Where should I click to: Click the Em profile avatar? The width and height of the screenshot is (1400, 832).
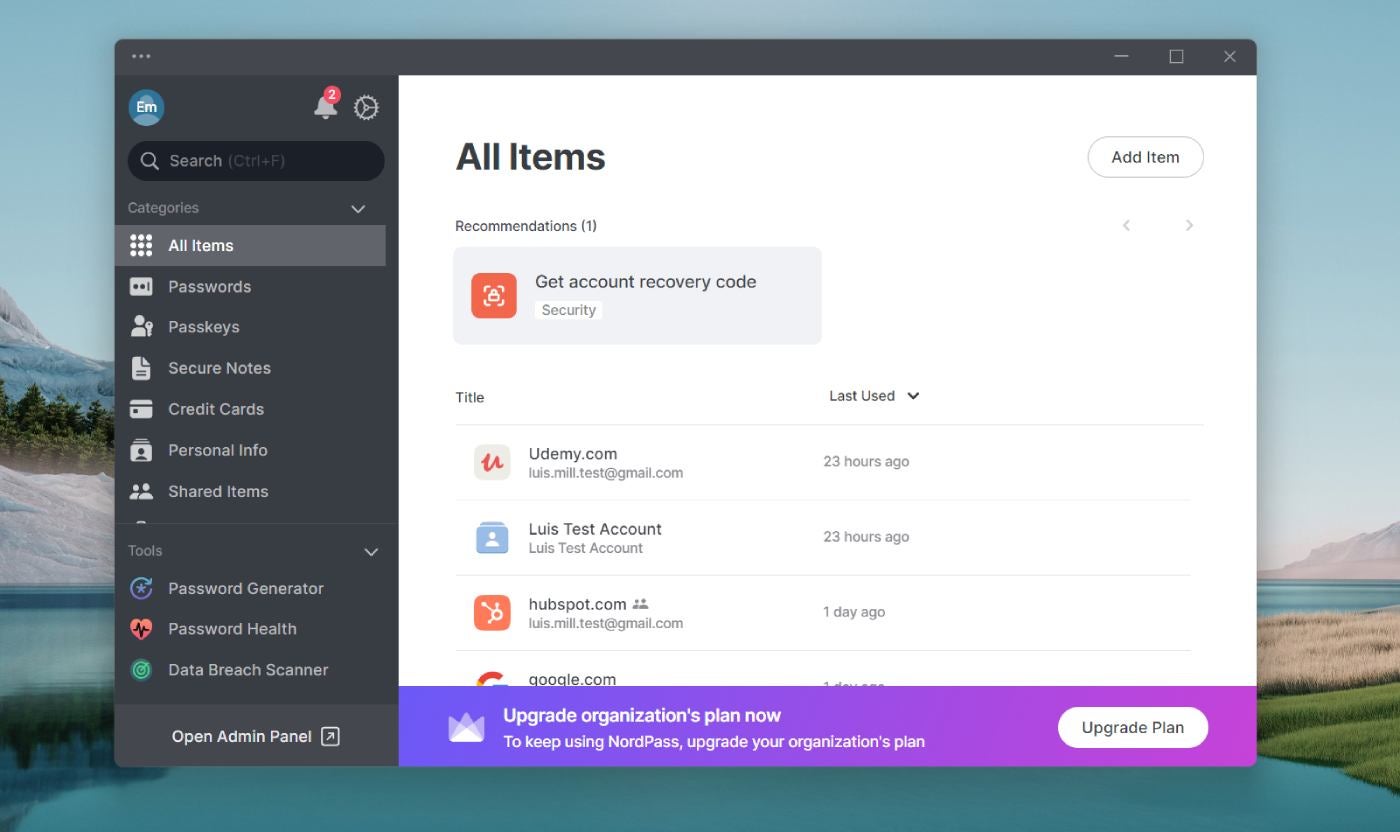click(x=146, y=107)
